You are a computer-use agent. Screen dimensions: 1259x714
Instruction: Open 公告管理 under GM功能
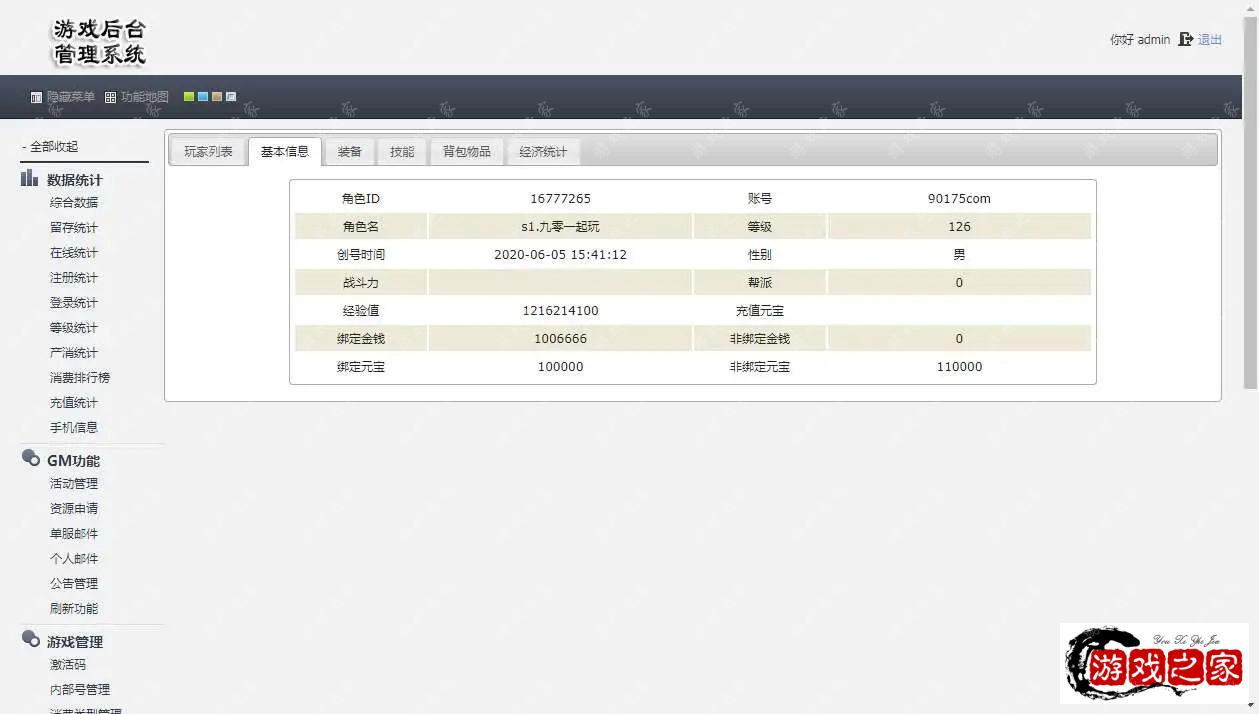74,584
